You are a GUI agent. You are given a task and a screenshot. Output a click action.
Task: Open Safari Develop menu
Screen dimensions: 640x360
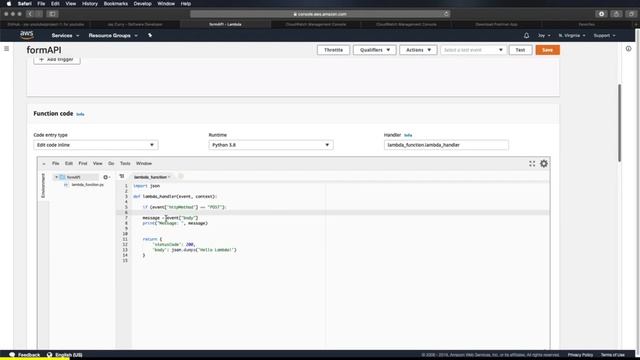coord(142,4)
